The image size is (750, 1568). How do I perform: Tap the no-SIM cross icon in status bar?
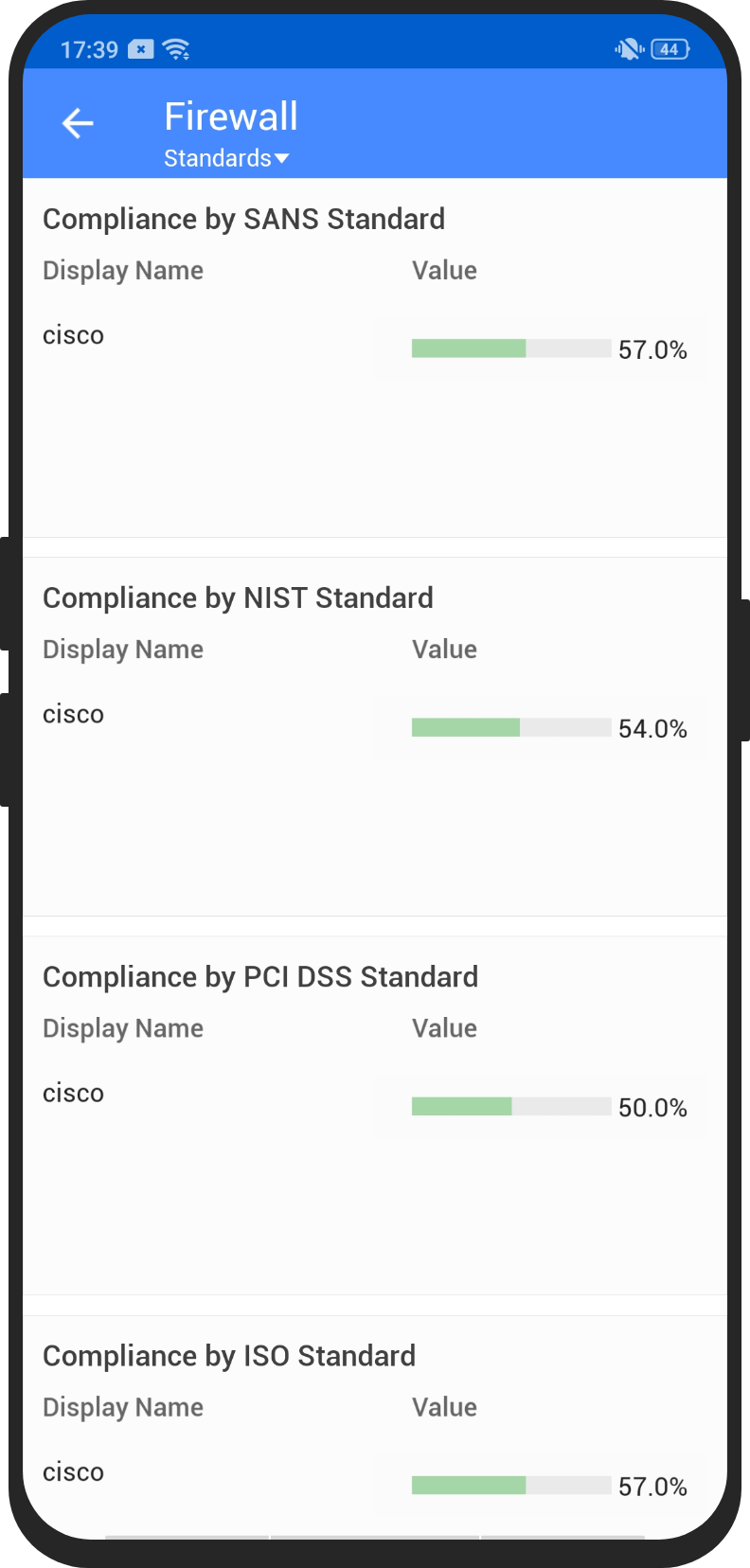click(x=139, y=47)
